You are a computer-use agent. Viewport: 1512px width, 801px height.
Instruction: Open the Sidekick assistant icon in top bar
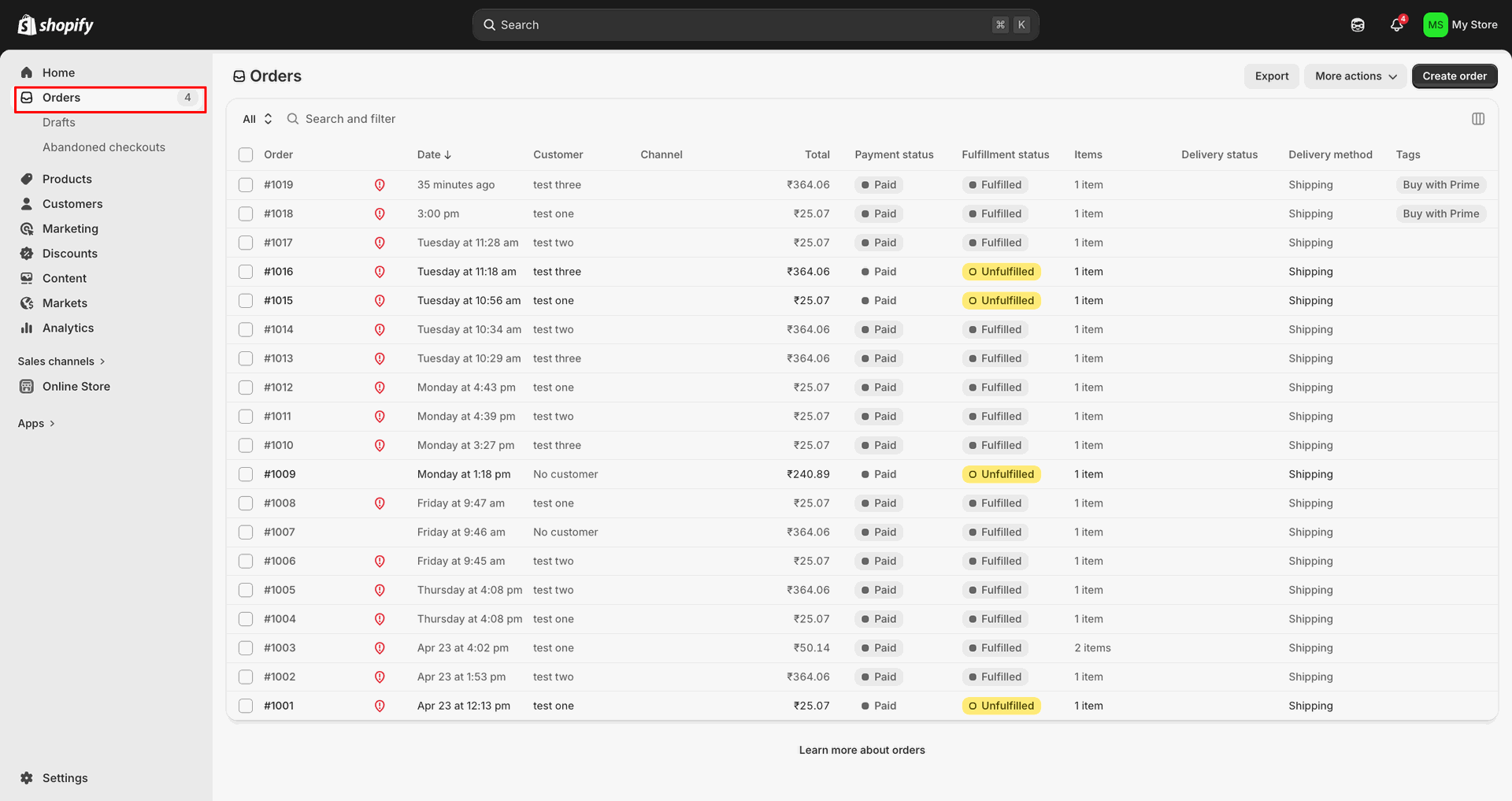pyautogui.click(x=1358, y=25)
